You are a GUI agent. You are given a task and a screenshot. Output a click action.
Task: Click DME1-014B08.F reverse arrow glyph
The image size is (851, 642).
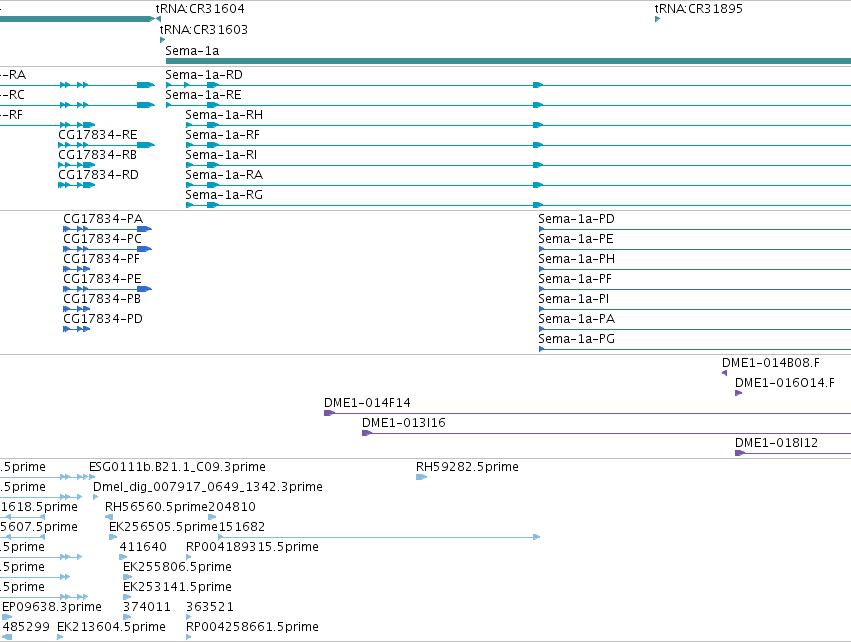(x=725, y=373)
